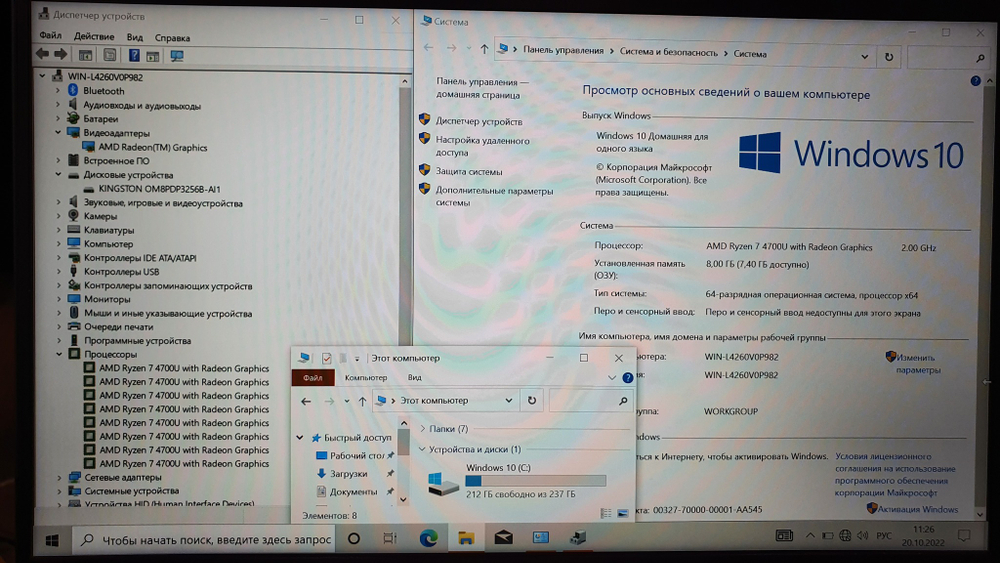Open Защита системы link
The height and width of the screenshot is (563, 1000).
point(469,172)
